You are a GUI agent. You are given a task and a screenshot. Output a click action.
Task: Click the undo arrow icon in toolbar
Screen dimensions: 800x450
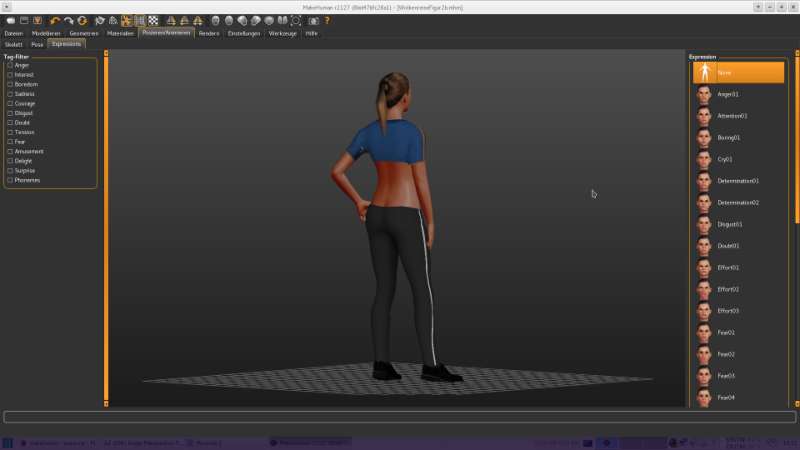pos(55,20)
